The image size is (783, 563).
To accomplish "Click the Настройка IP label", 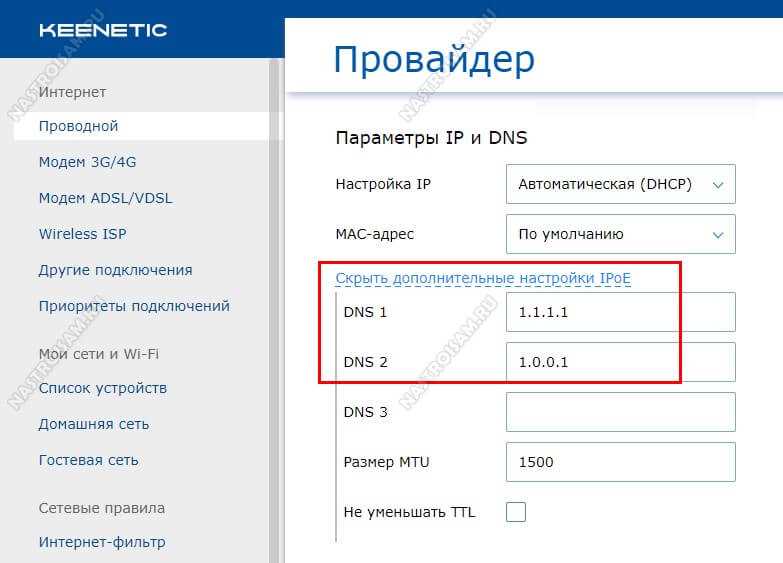I will coord(383,184).
